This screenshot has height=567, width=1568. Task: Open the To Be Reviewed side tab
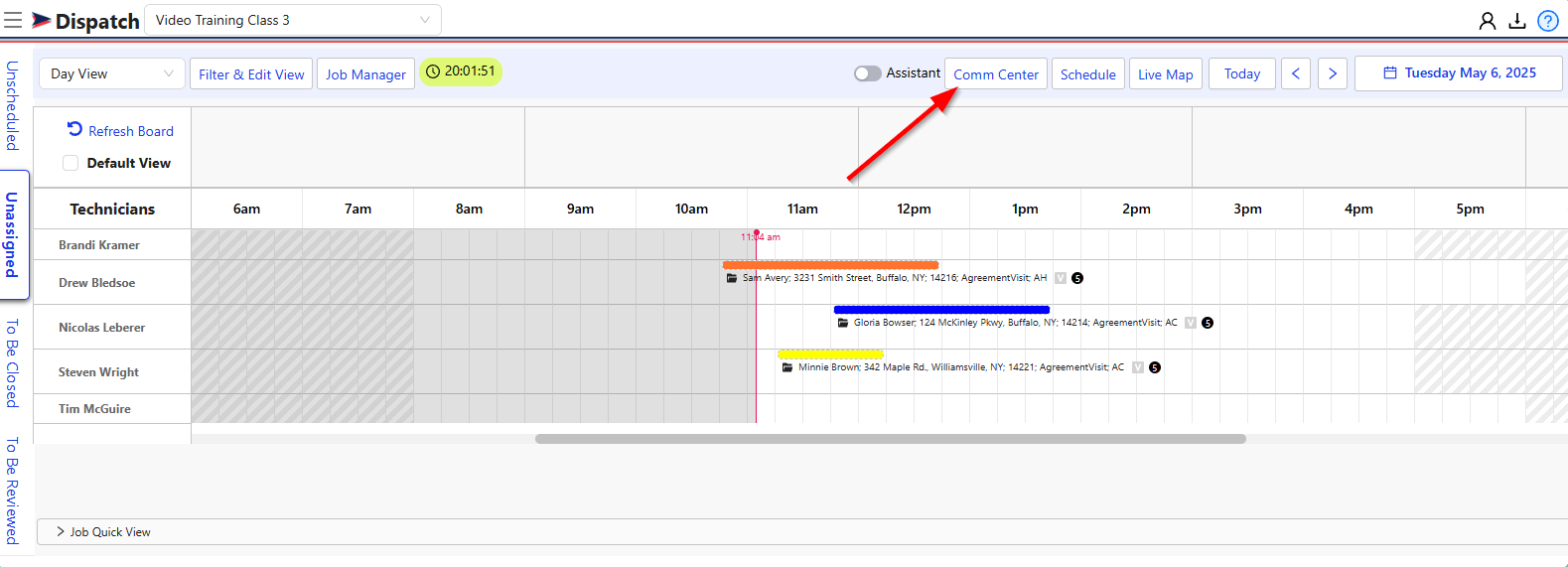[x=12, y=491]
